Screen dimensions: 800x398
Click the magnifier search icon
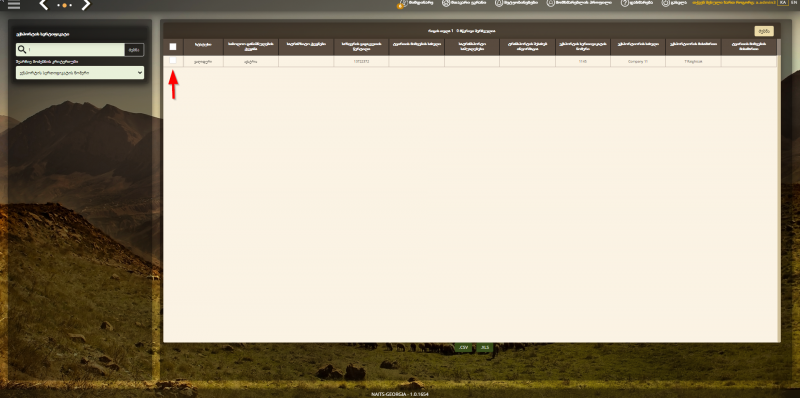(22, 49)
